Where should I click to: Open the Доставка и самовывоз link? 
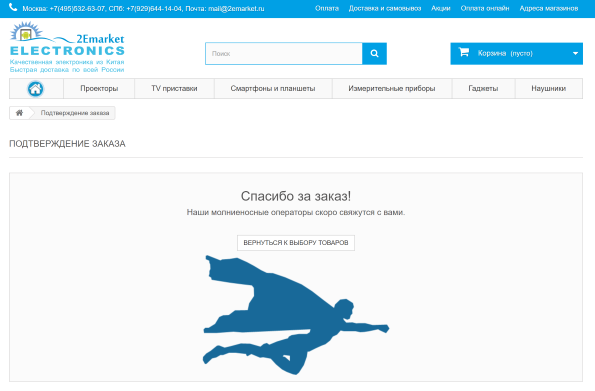385,8
